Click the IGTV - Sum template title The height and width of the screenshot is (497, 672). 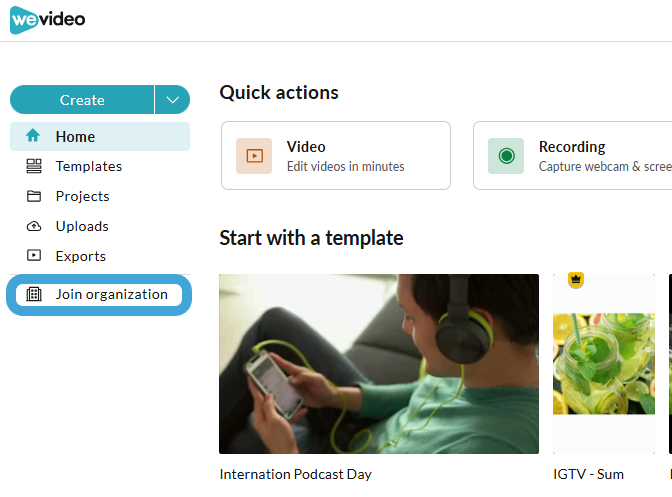588,474
